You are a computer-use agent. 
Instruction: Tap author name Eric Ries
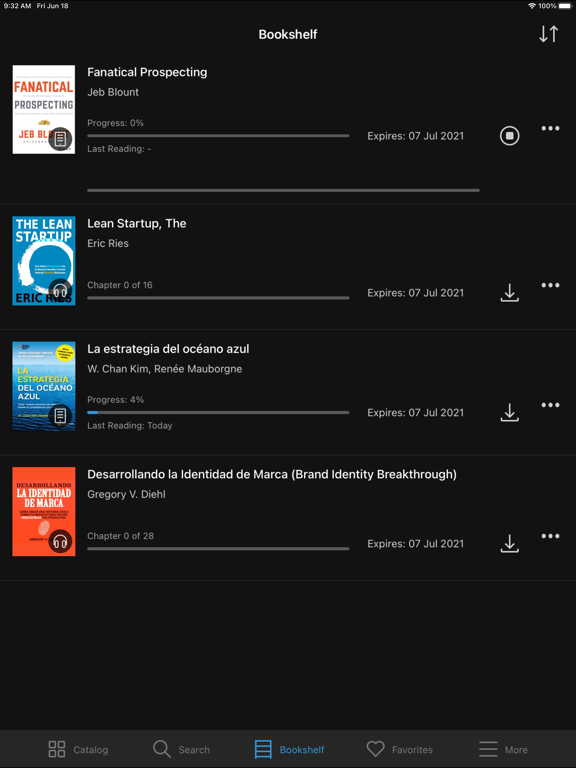click(x=108, y=243)
